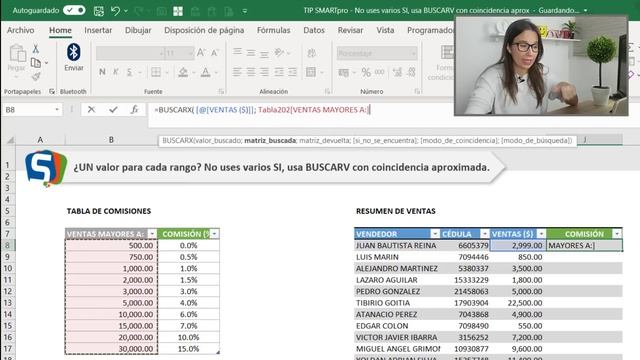
Task: Click the Merge and Center icon
Action: point(311,72)
